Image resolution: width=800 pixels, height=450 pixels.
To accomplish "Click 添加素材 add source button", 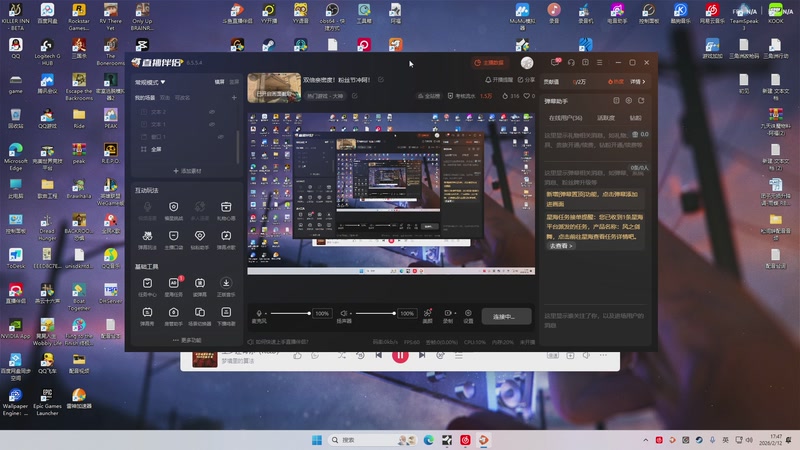I will [187, 171].
